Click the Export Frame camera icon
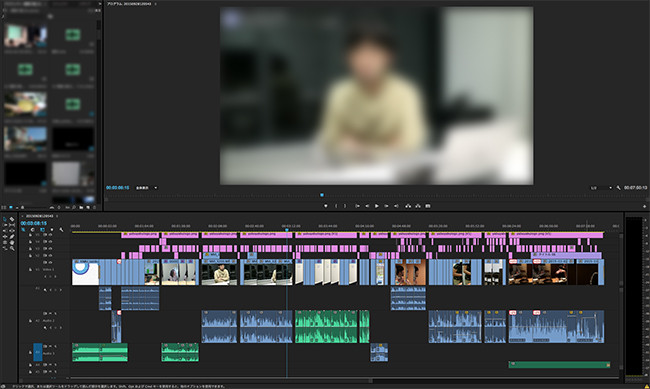Screen dimensions: 650x389 pos(428,206)
